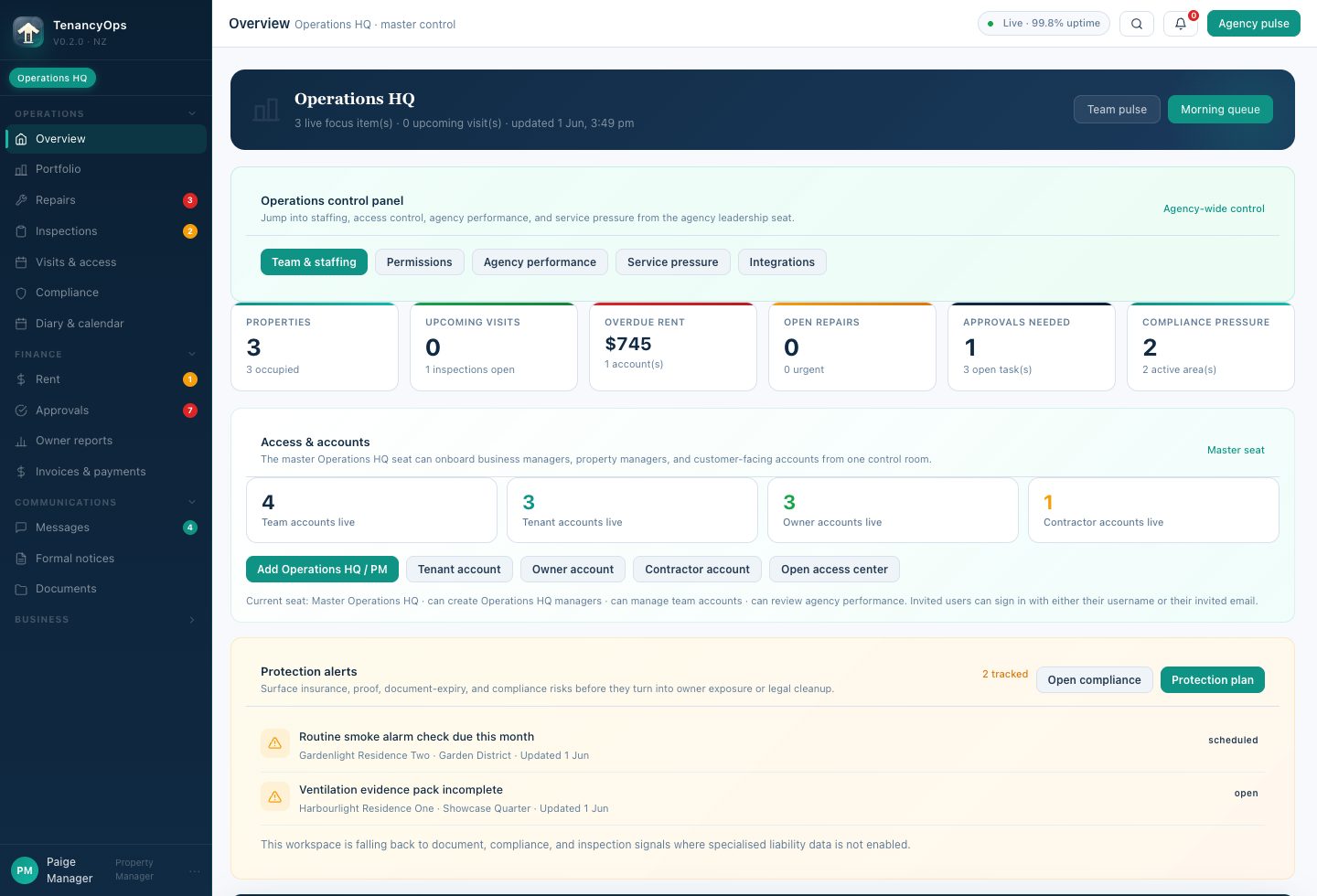Viewport: 1317px width, 896px height.
Task: Click the Morning queue button
Action: click(x=1220, y=110)
